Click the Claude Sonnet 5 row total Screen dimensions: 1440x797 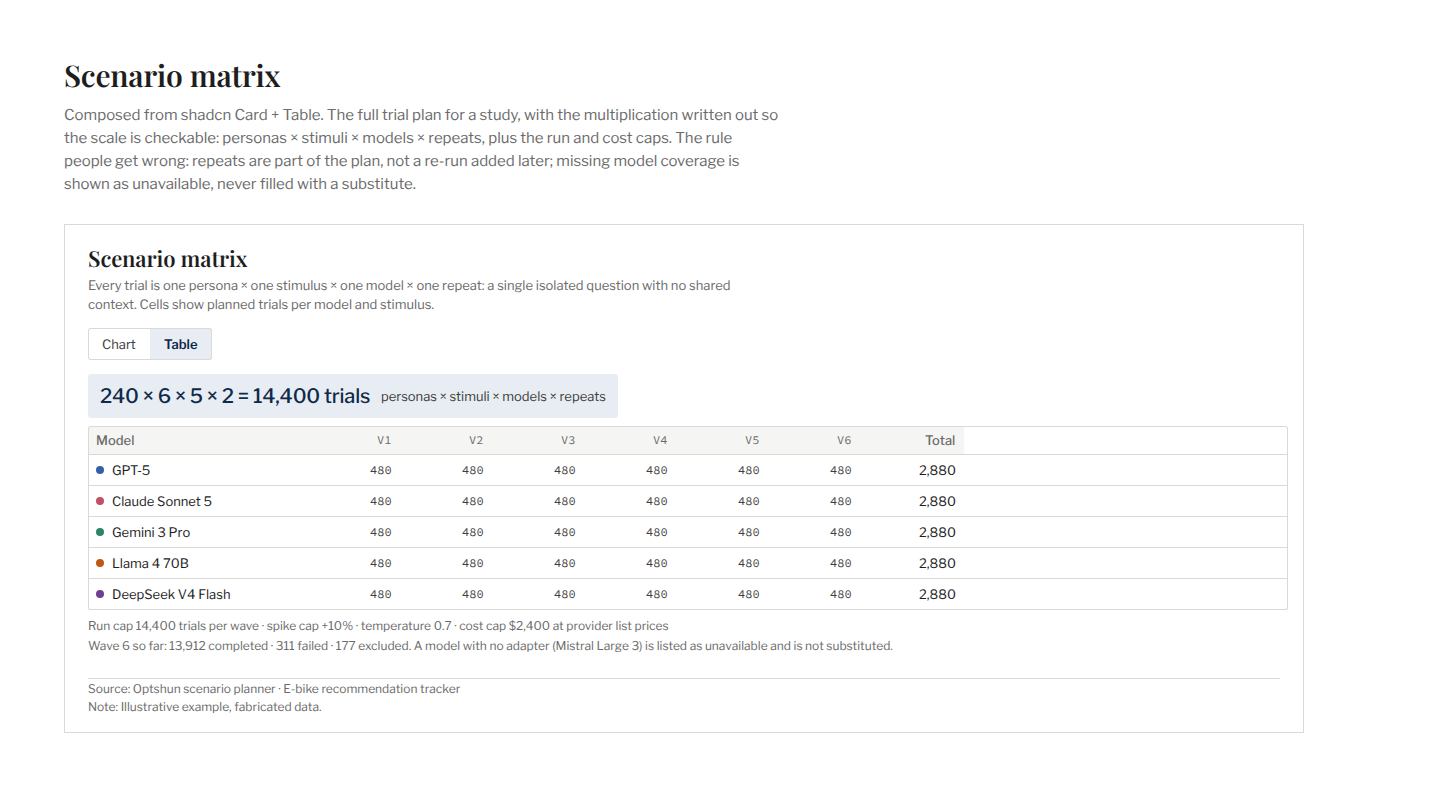click(937, 501)
